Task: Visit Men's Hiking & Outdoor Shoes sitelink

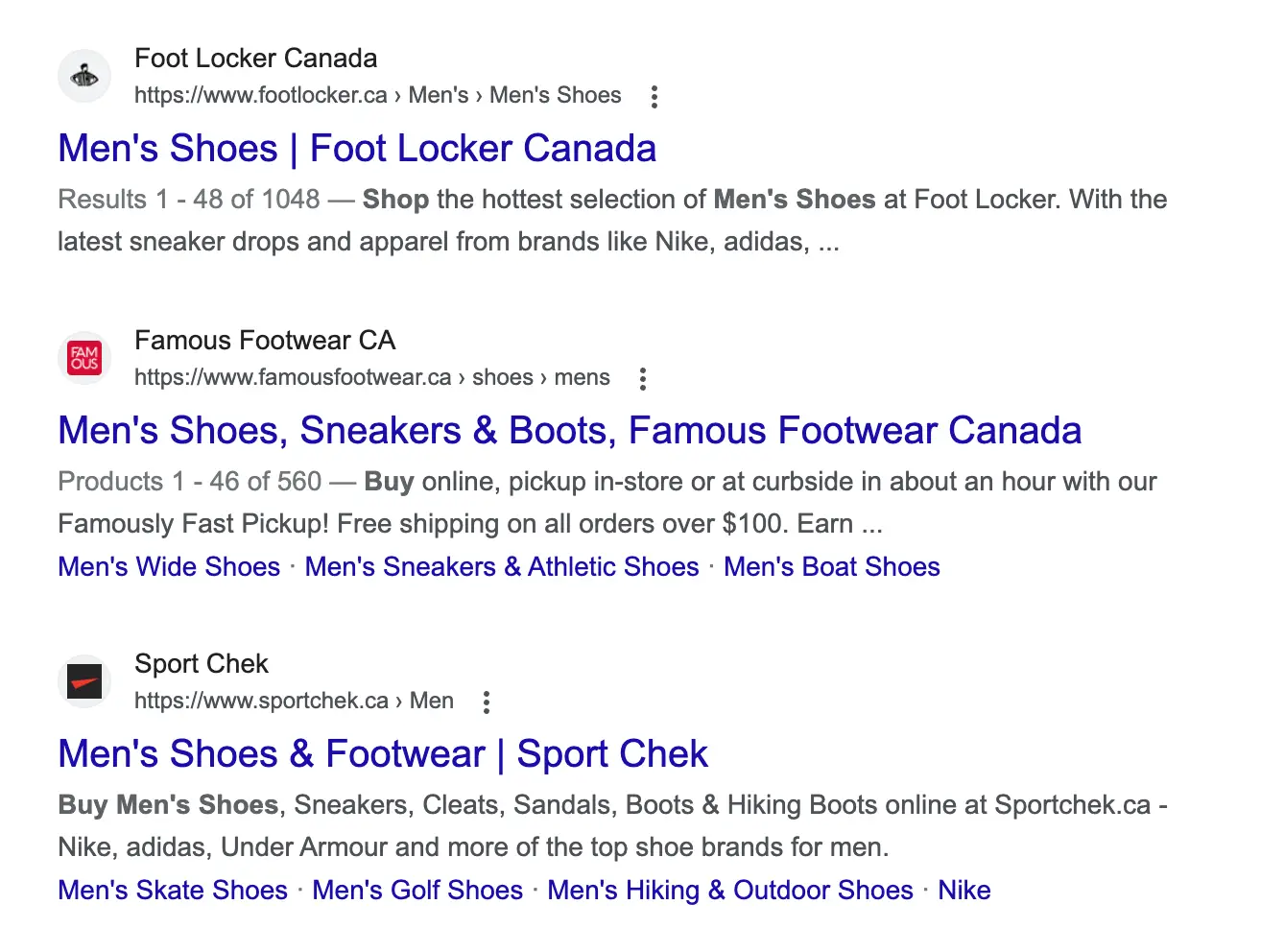Action: 730,891
